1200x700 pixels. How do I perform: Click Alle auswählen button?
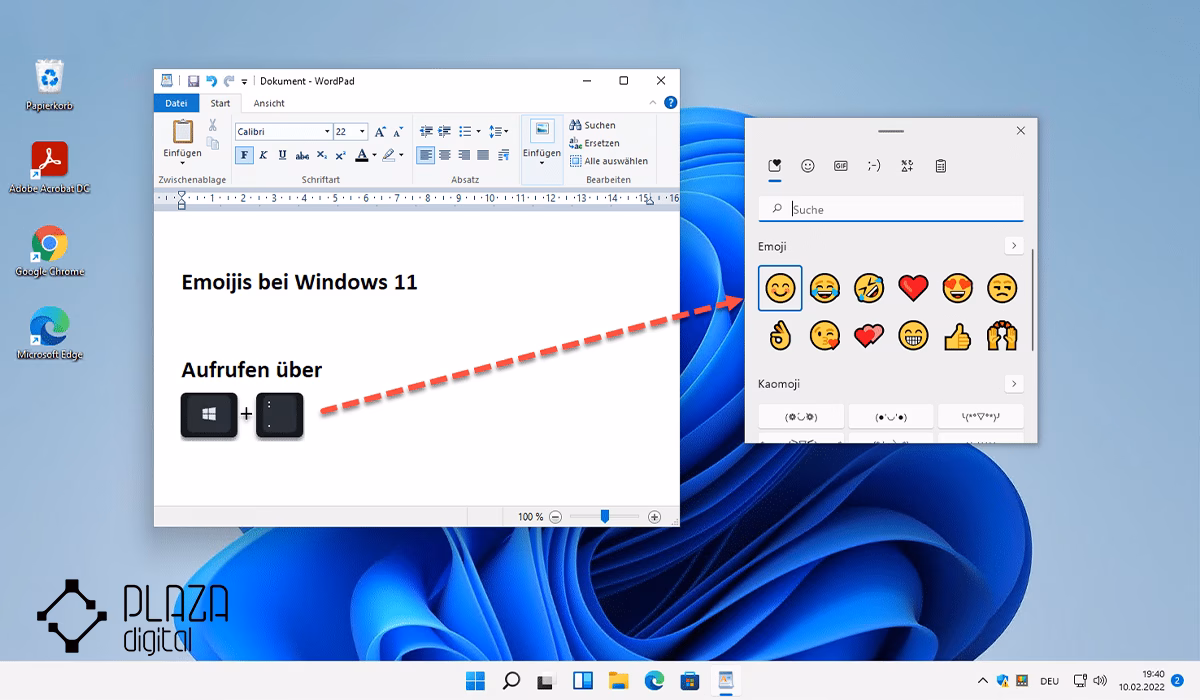pos(609,161)
